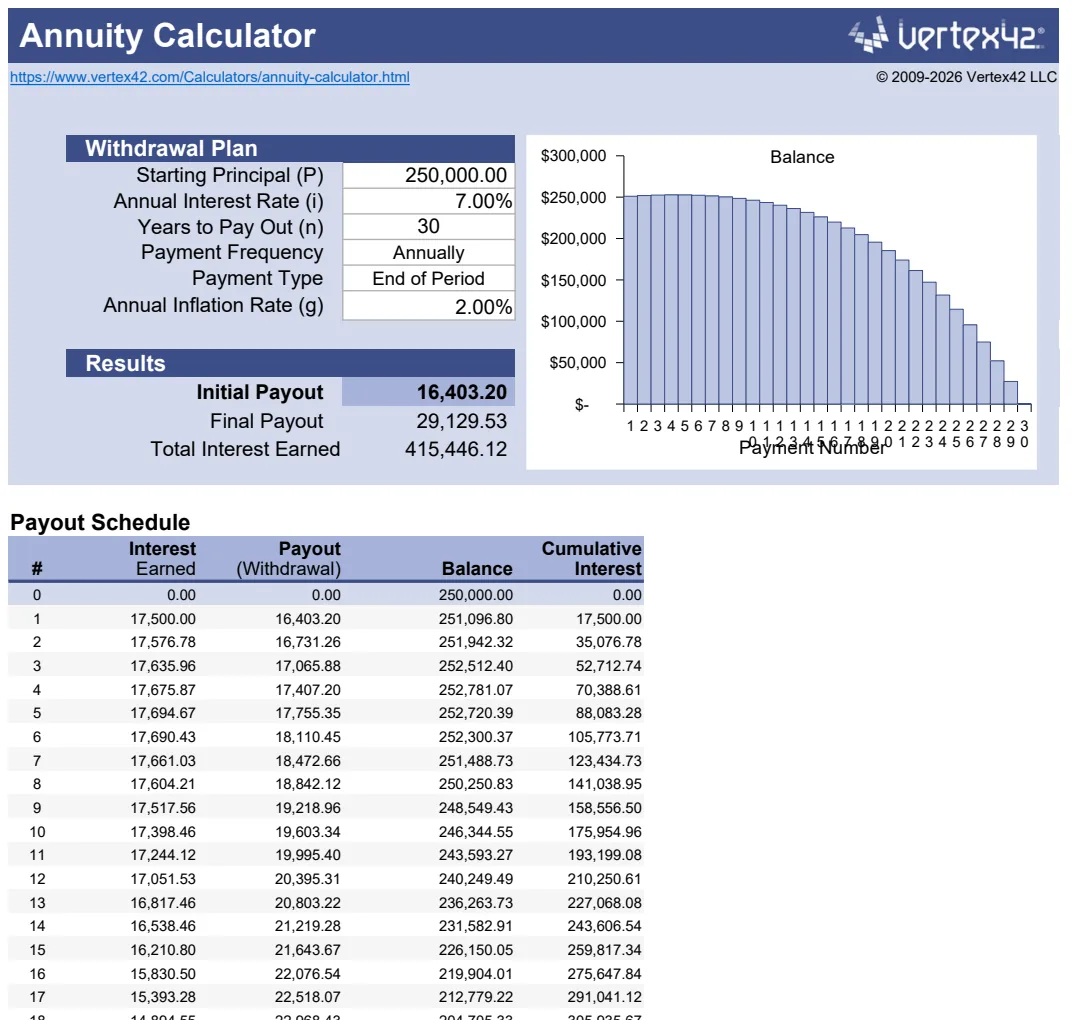Click the Total Interest Earned value 415,446.12
Image resolution: width=1082 pixels, height=1020 pixels.
coord(455,449)
